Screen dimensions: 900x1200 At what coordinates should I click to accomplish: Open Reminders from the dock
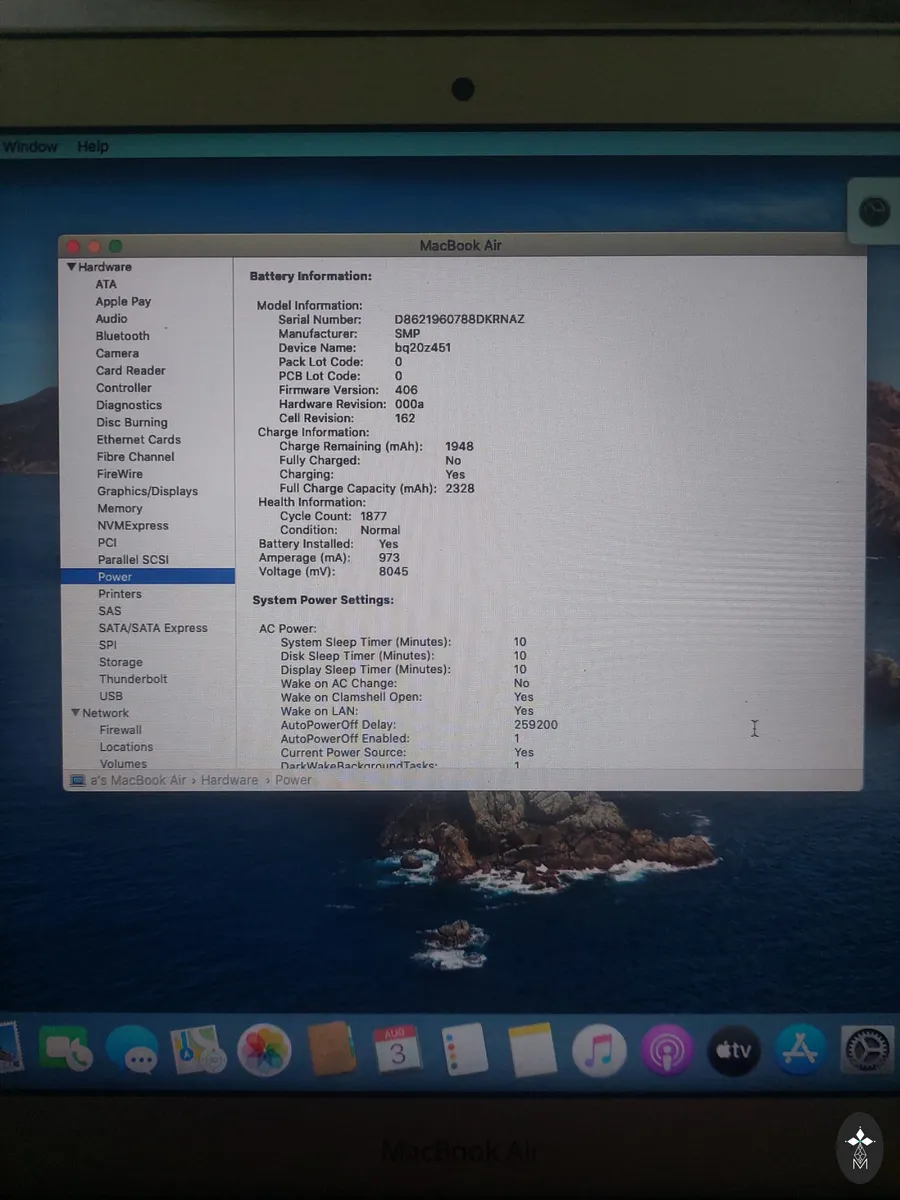(x=465, y=1049)
